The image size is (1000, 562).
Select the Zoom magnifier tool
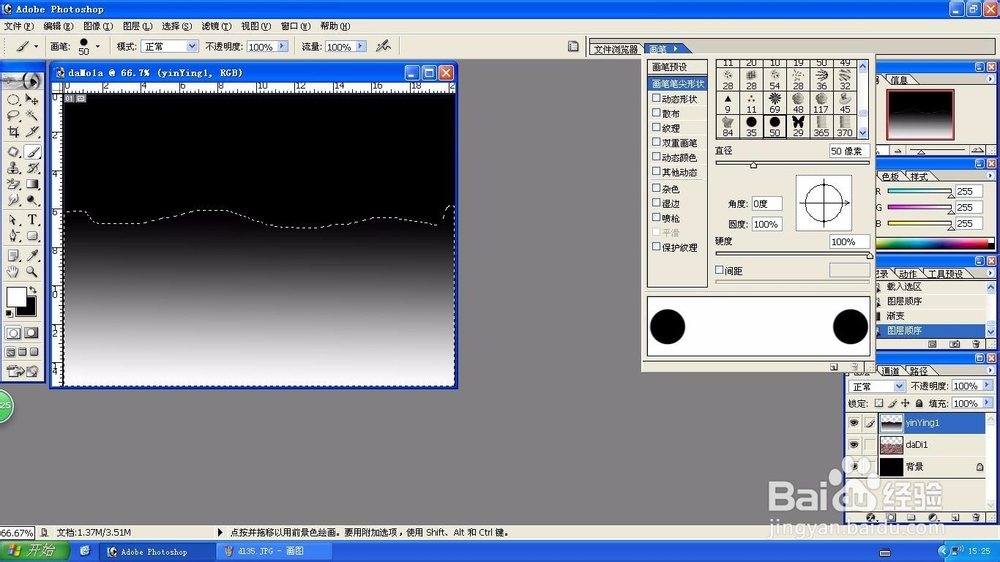pyautogui.click(x=32, y=272)
